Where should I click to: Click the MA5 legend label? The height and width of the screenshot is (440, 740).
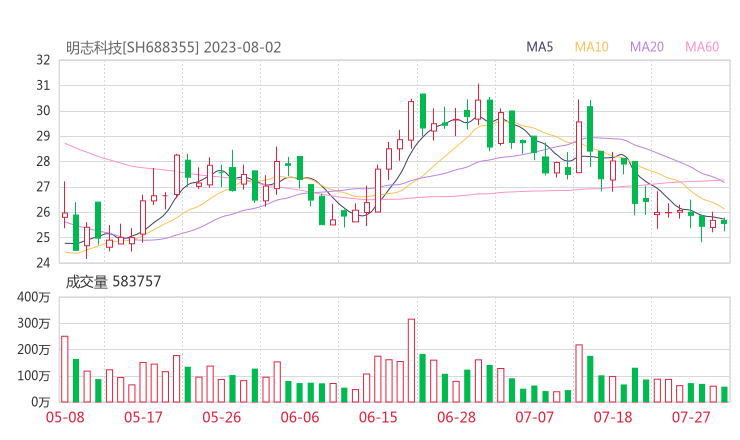[x=539, y=47]
